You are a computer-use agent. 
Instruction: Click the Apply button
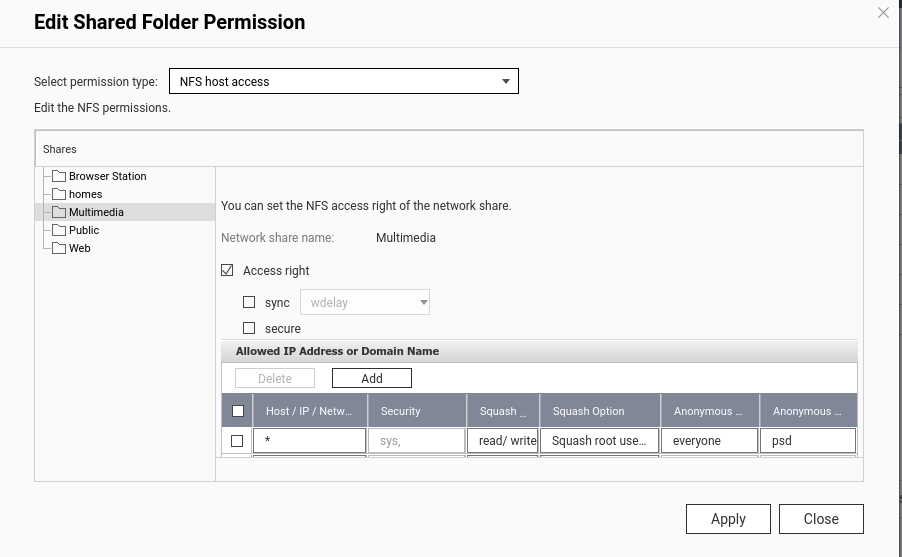728,519
